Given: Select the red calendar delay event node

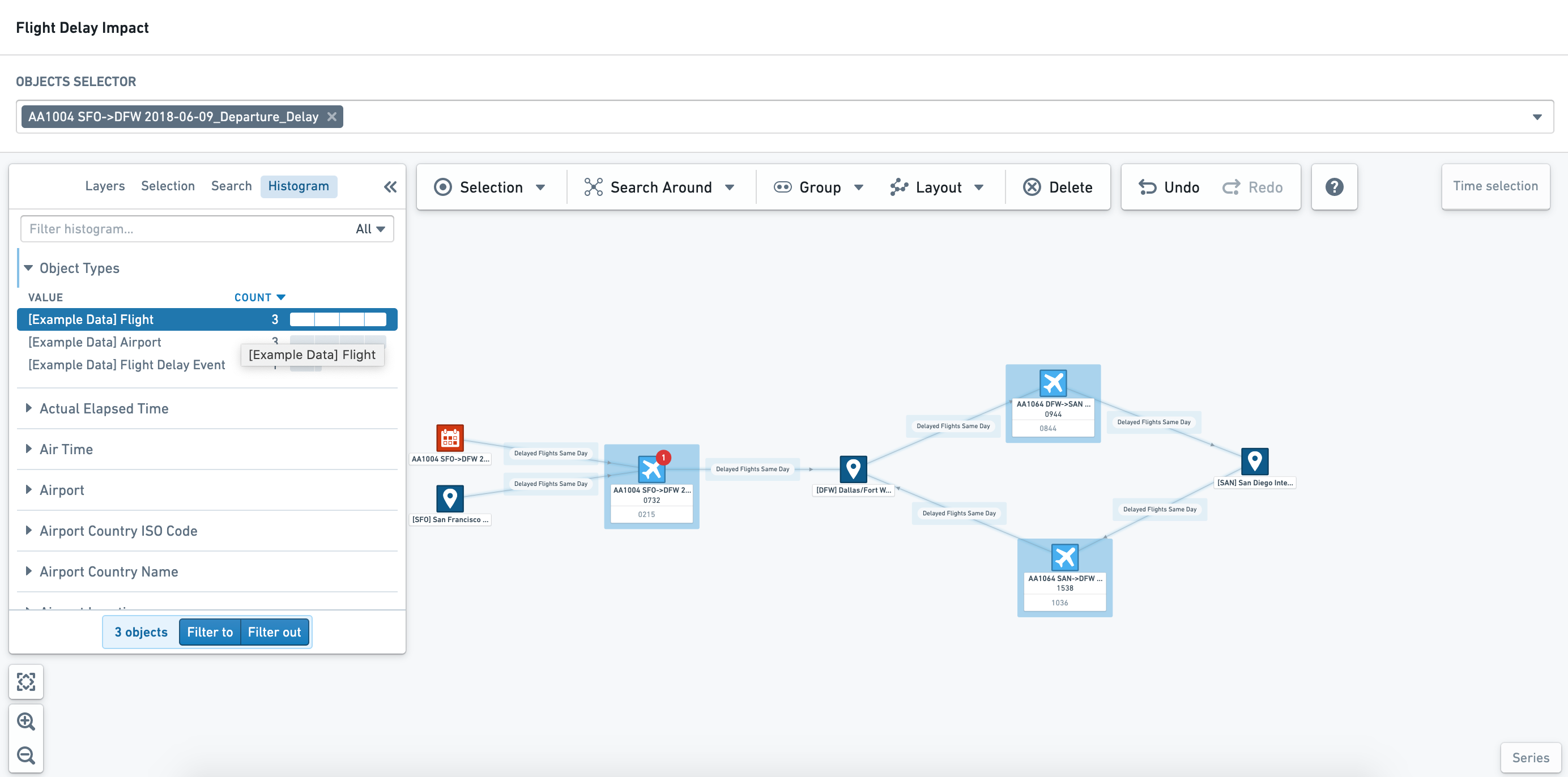Looking at the screenshot, I should [x=450, y=437].
